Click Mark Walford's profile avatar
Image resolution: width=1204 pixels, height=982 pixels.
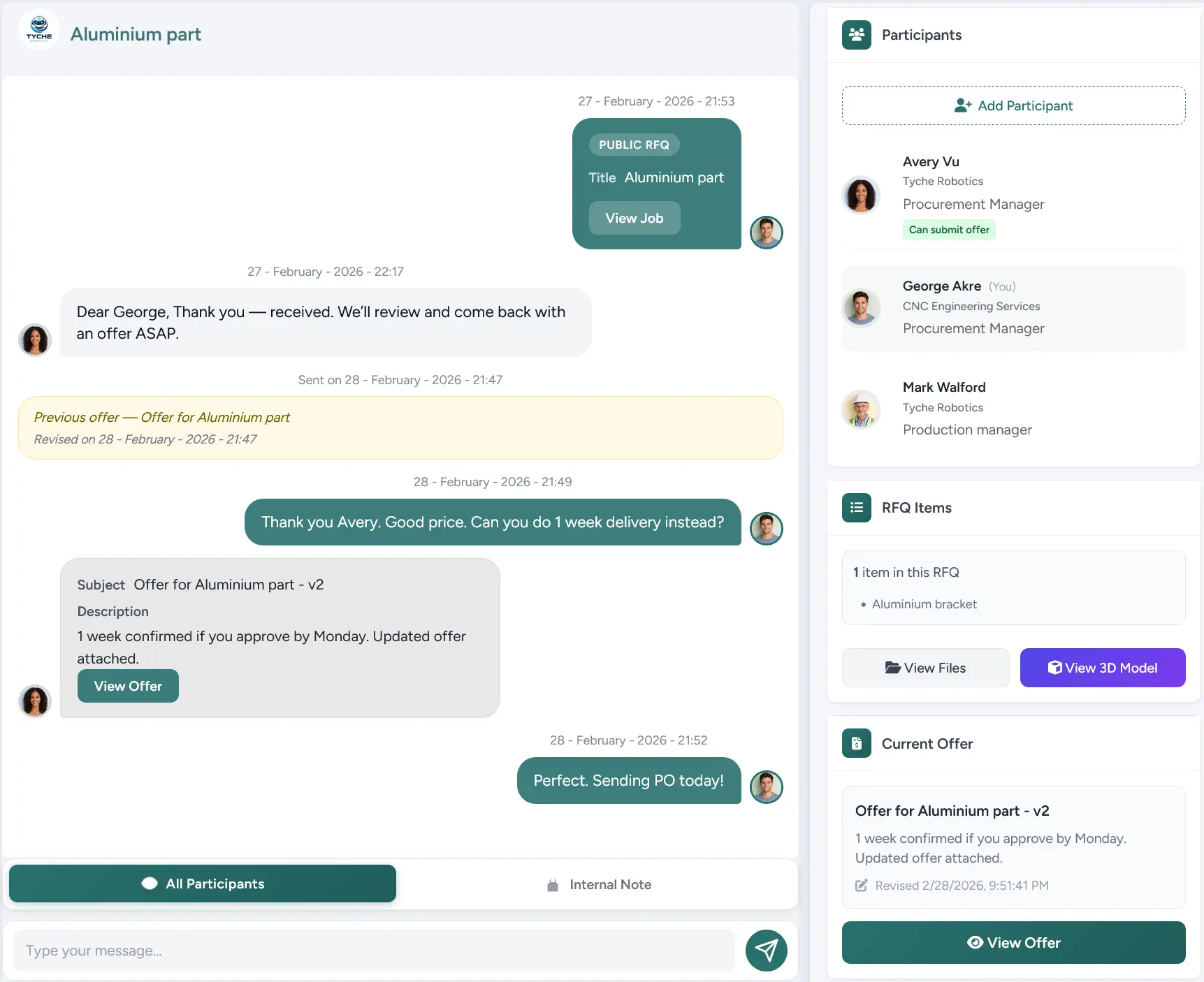(862, 410)
